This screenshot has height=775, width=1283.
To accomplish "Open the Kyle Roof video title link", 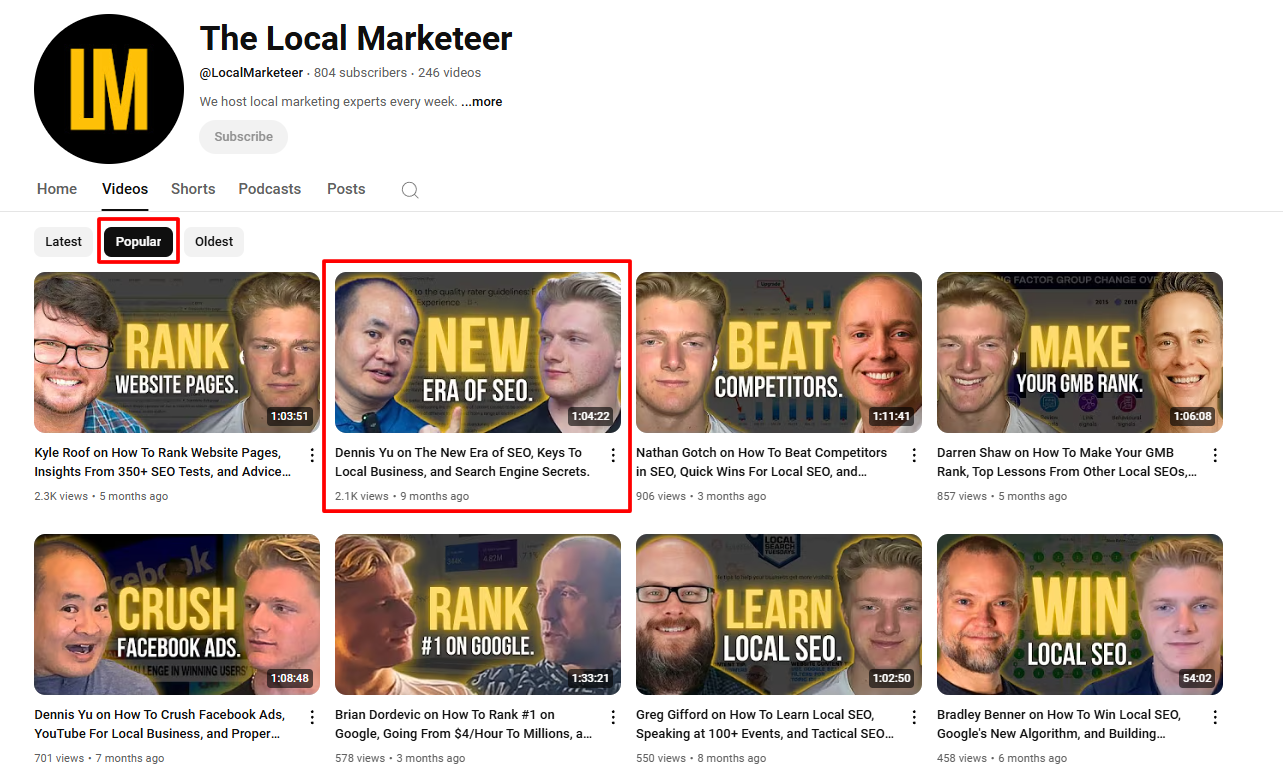I will coord(160,462).
